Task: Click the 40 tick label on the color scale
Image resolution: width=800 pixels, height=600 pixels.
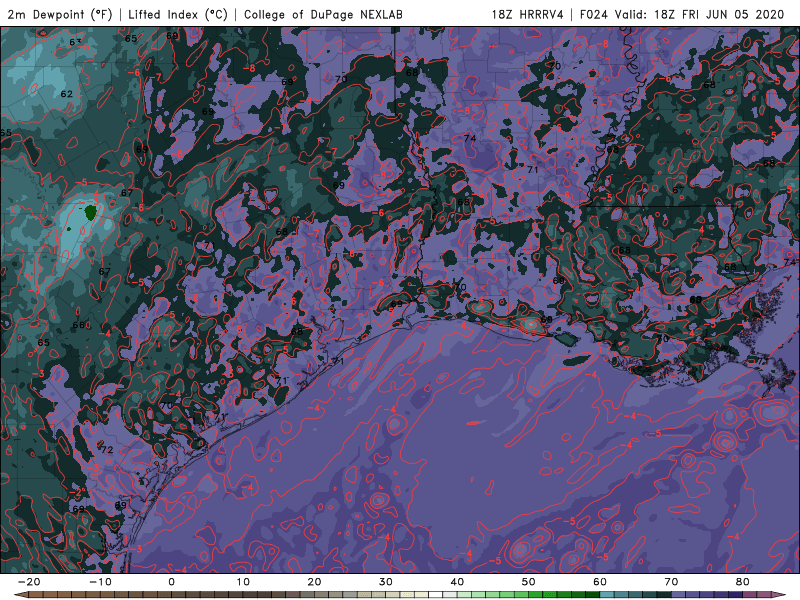Action: click(457, 582)
